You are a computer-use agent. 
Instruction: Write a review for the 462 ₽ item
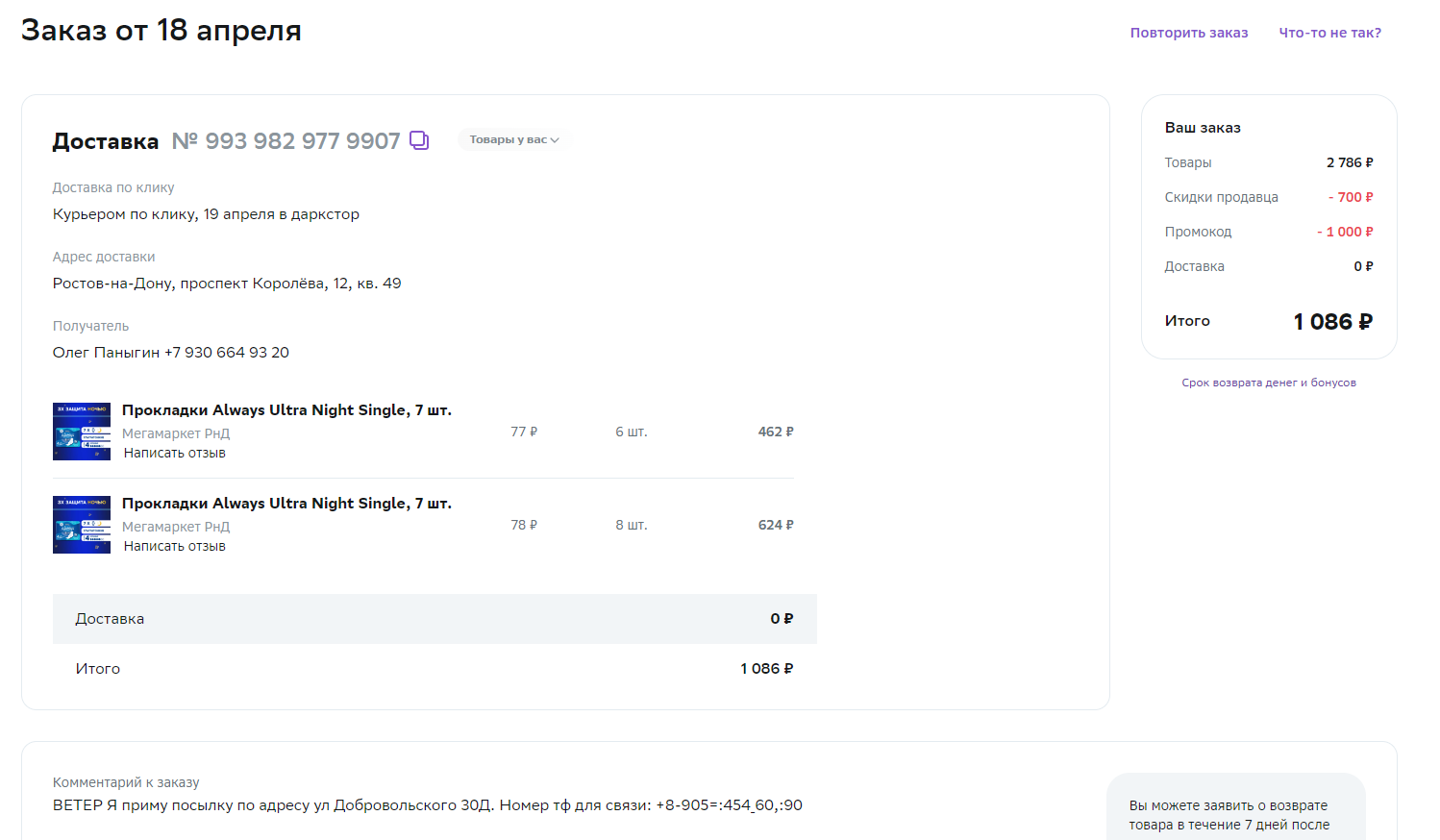(x=175, y=453)
